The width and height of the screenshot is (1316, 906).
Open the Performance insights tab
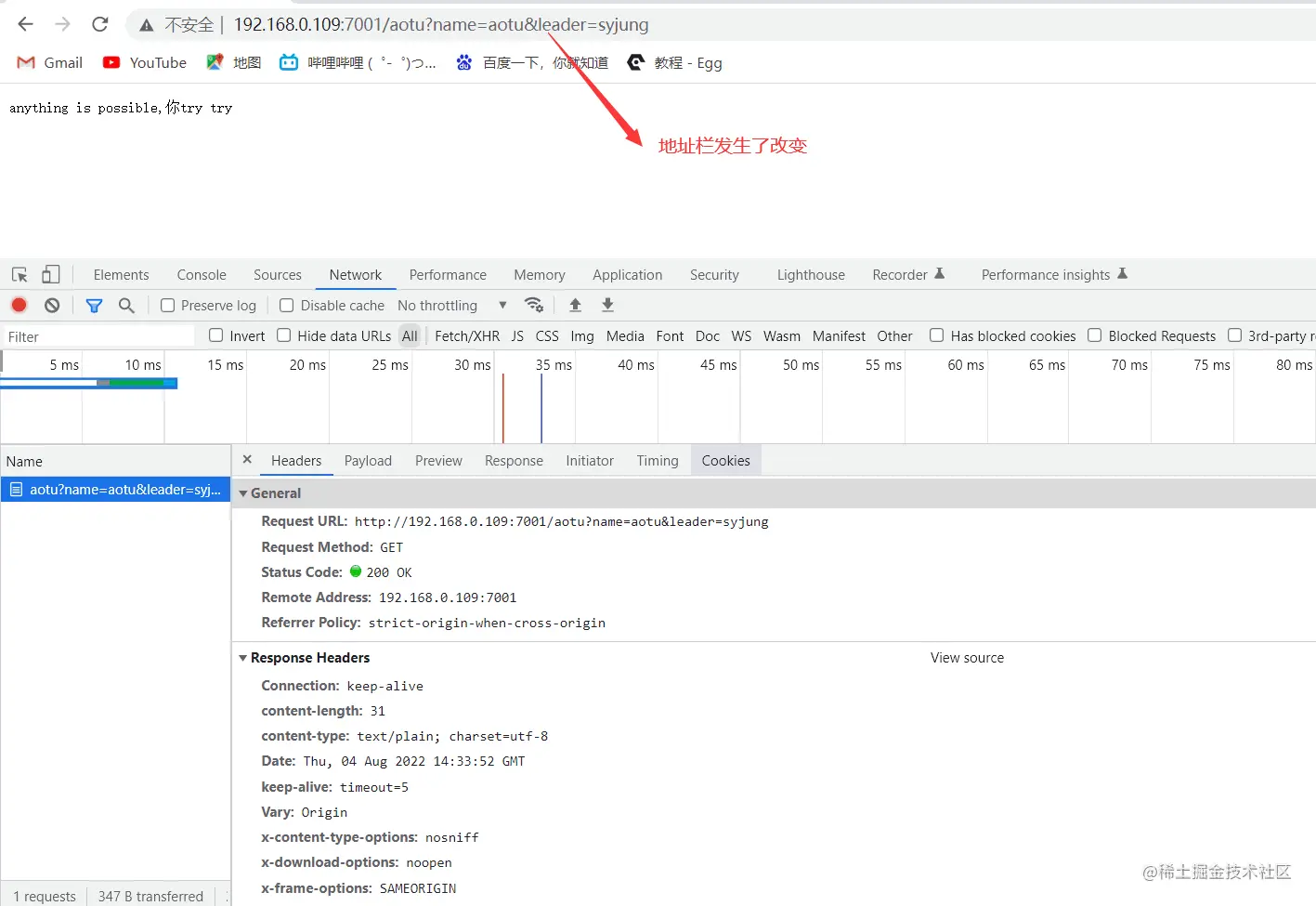coord(1054,275)
